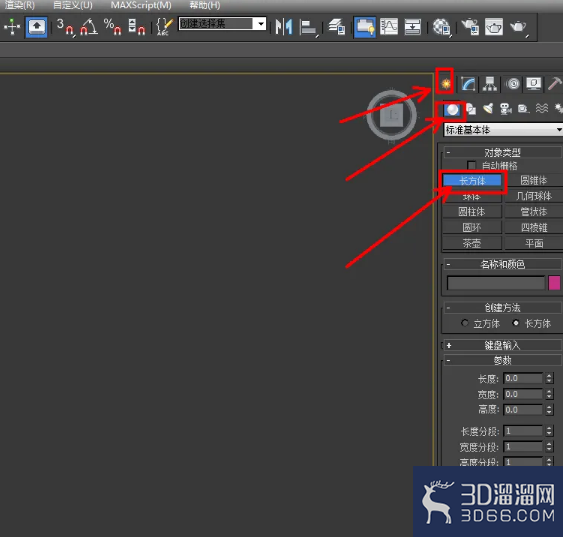Toggle the Graphite Modeling Tools ribbon icon
This screenshot has width=563, height=537.
click(365, 27)
